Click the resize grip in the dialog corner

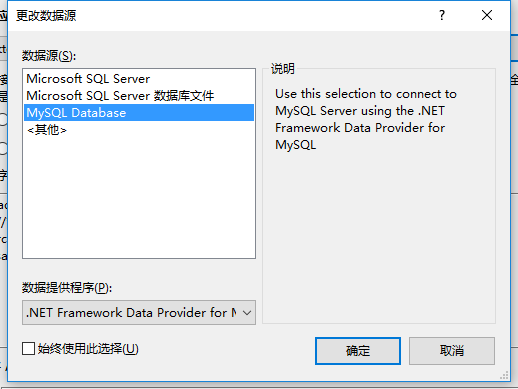click(505, 376)
